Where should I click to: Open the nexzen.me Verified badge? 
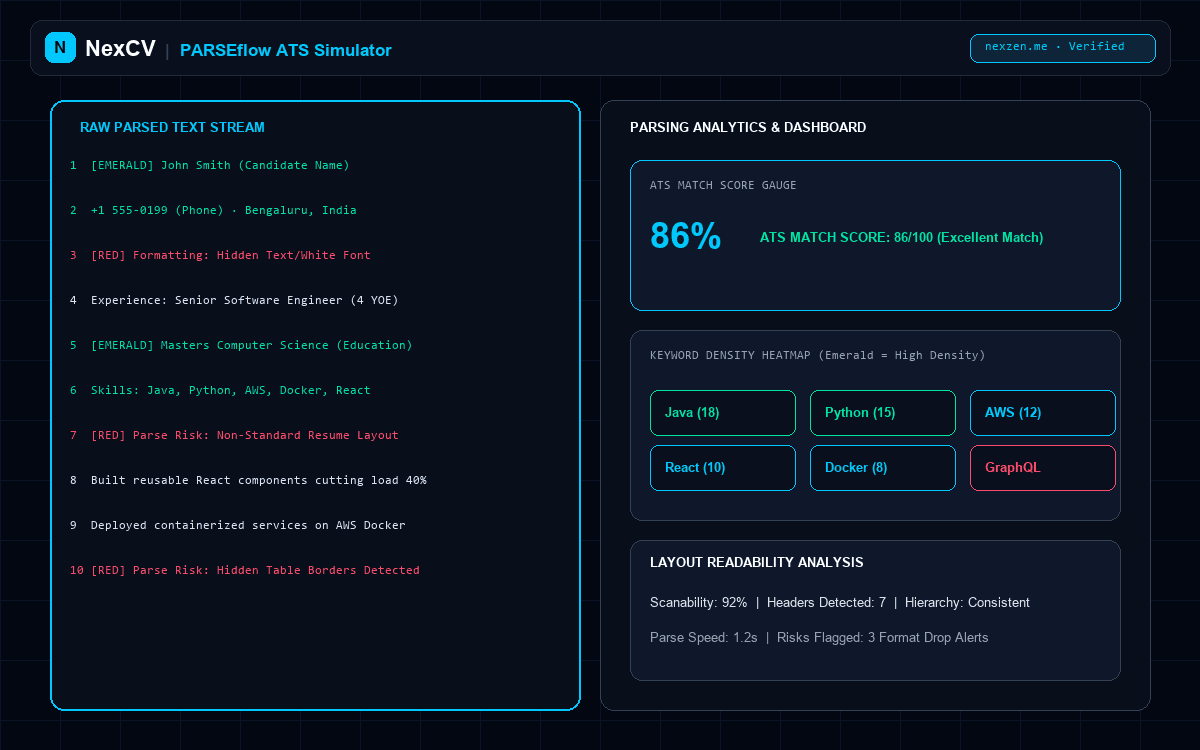coord(1063,48)
